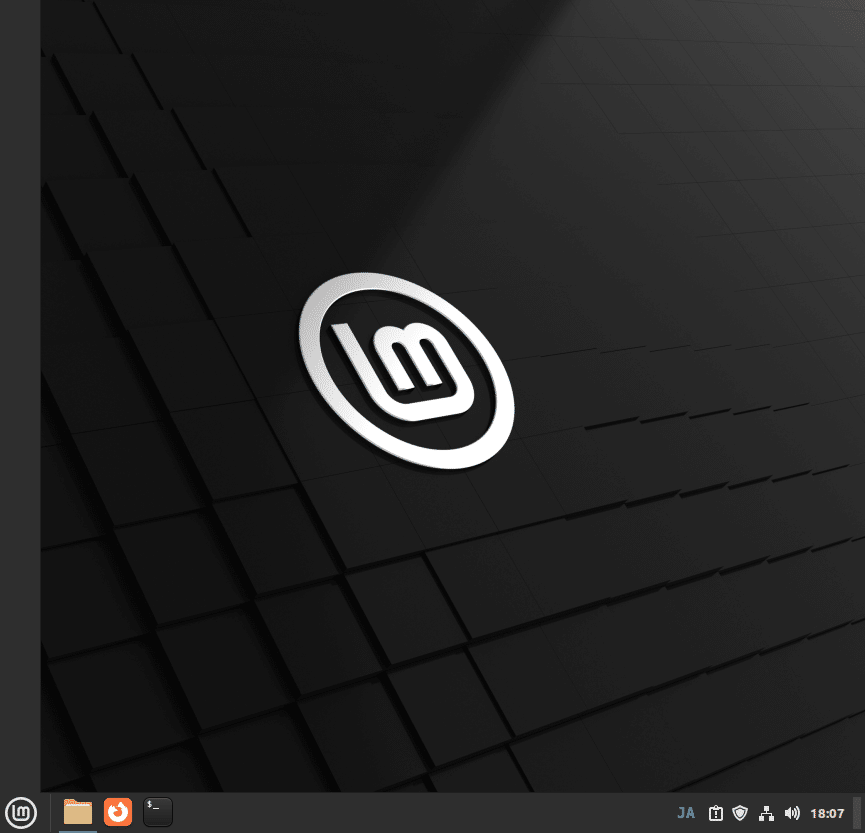Open the sound volume applet
Viewport: 865px width, 833px height.
(x=792, y=813)
